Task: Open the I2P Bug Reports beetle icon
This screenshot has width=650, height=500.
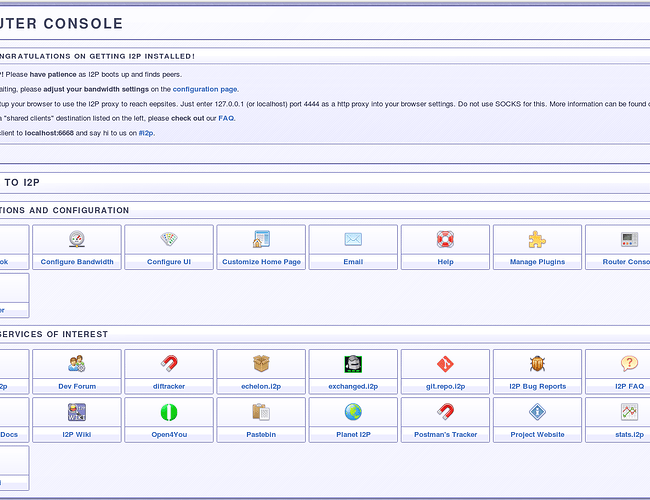Action: (x=537, y=364)
